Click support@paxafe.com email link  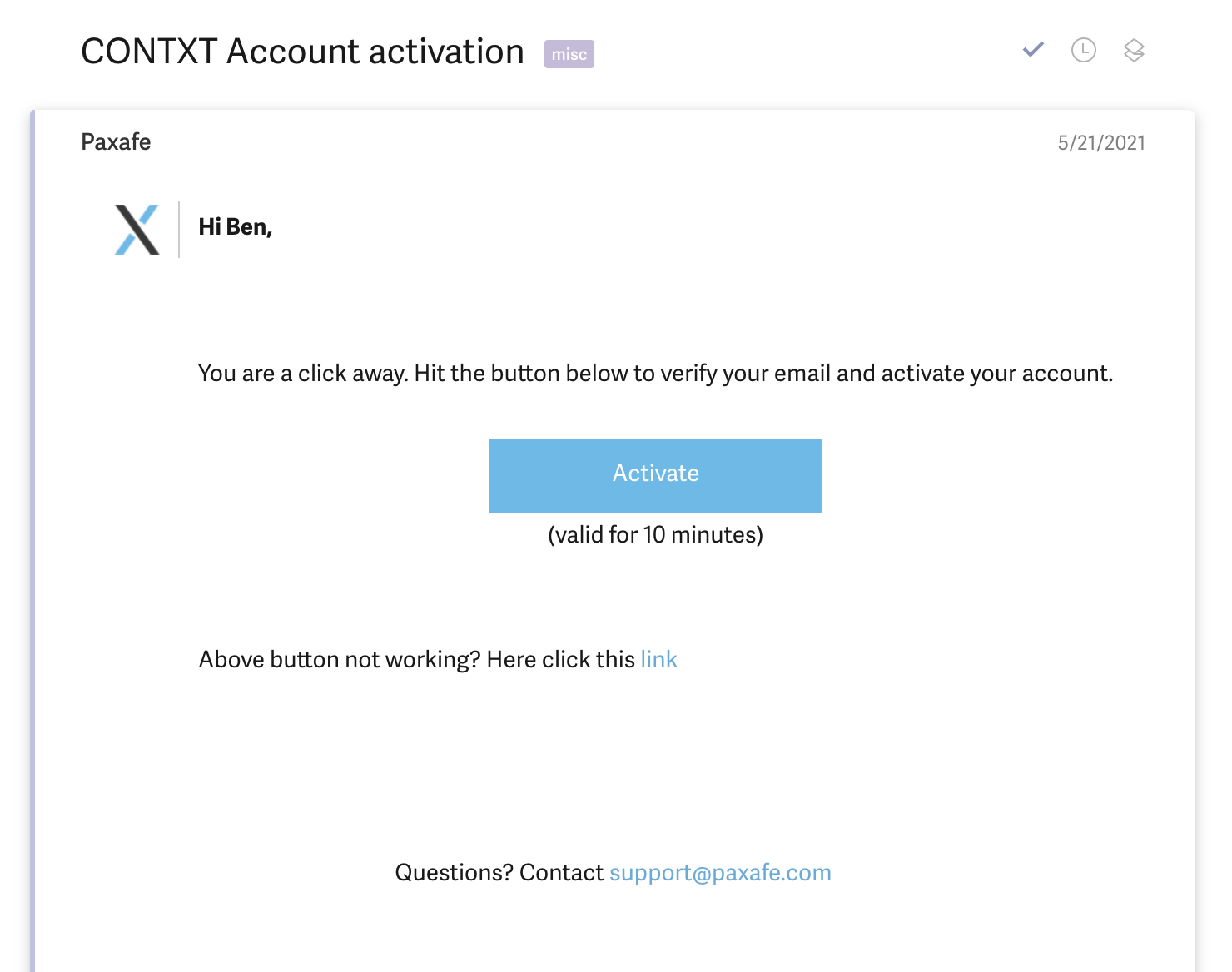[x=720, y=873]
